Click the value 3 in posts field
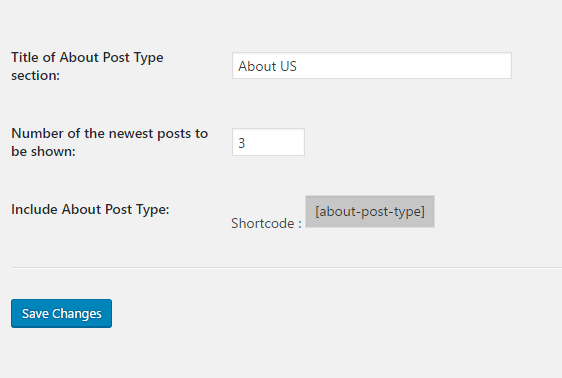The image size is (562, 378). pyautogui.click(x=242, y=143)
